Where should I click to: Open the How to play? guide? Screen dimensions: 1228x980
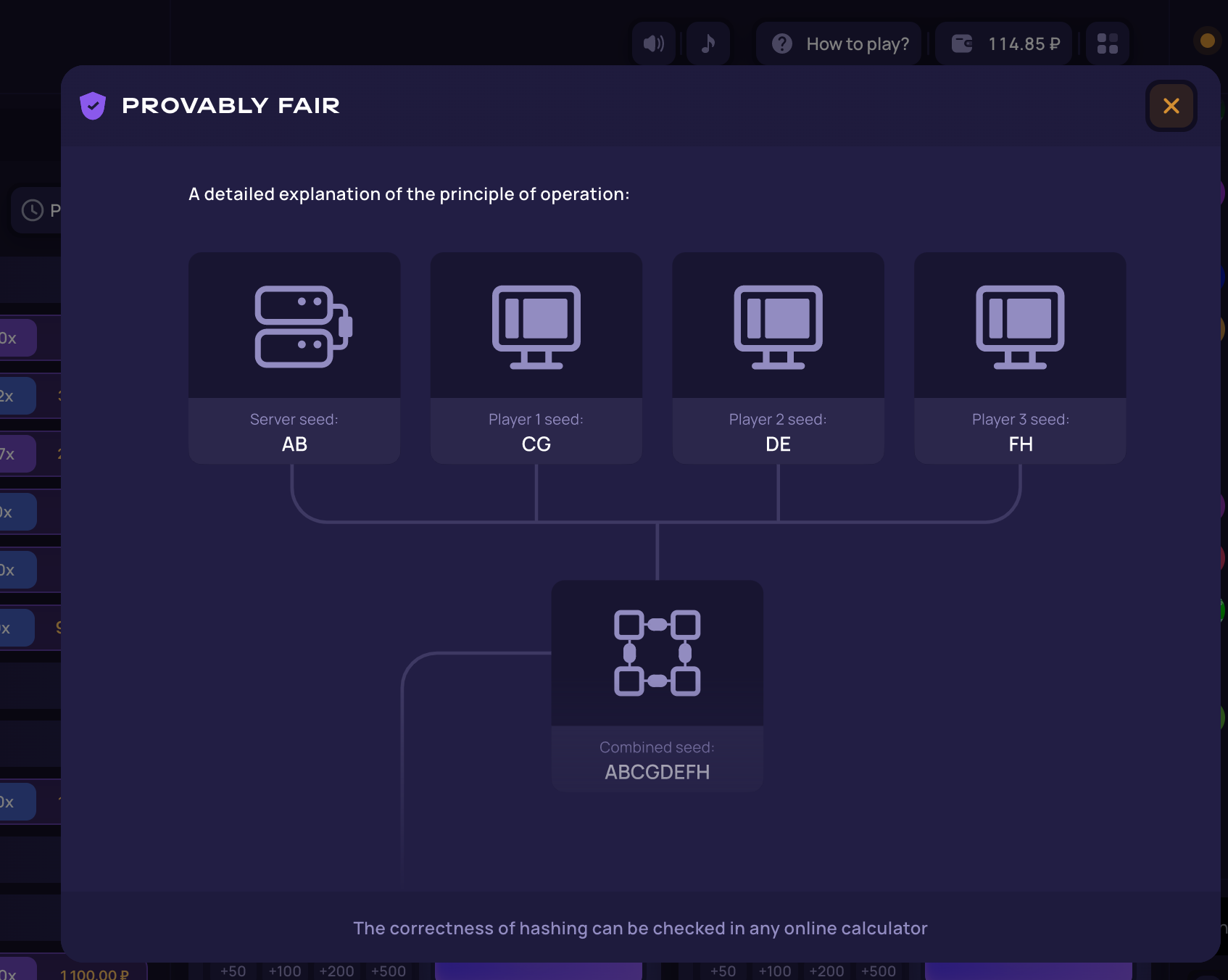pos(839,43)
